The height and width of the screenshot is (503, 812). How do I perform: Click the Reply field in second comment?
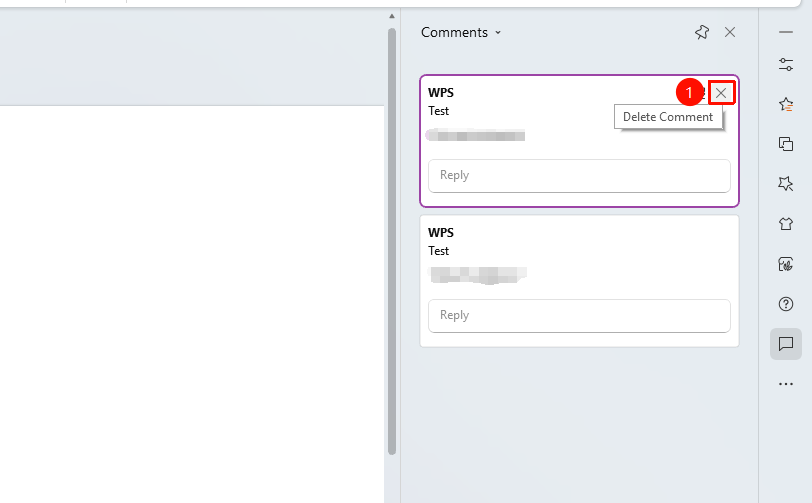579,315
